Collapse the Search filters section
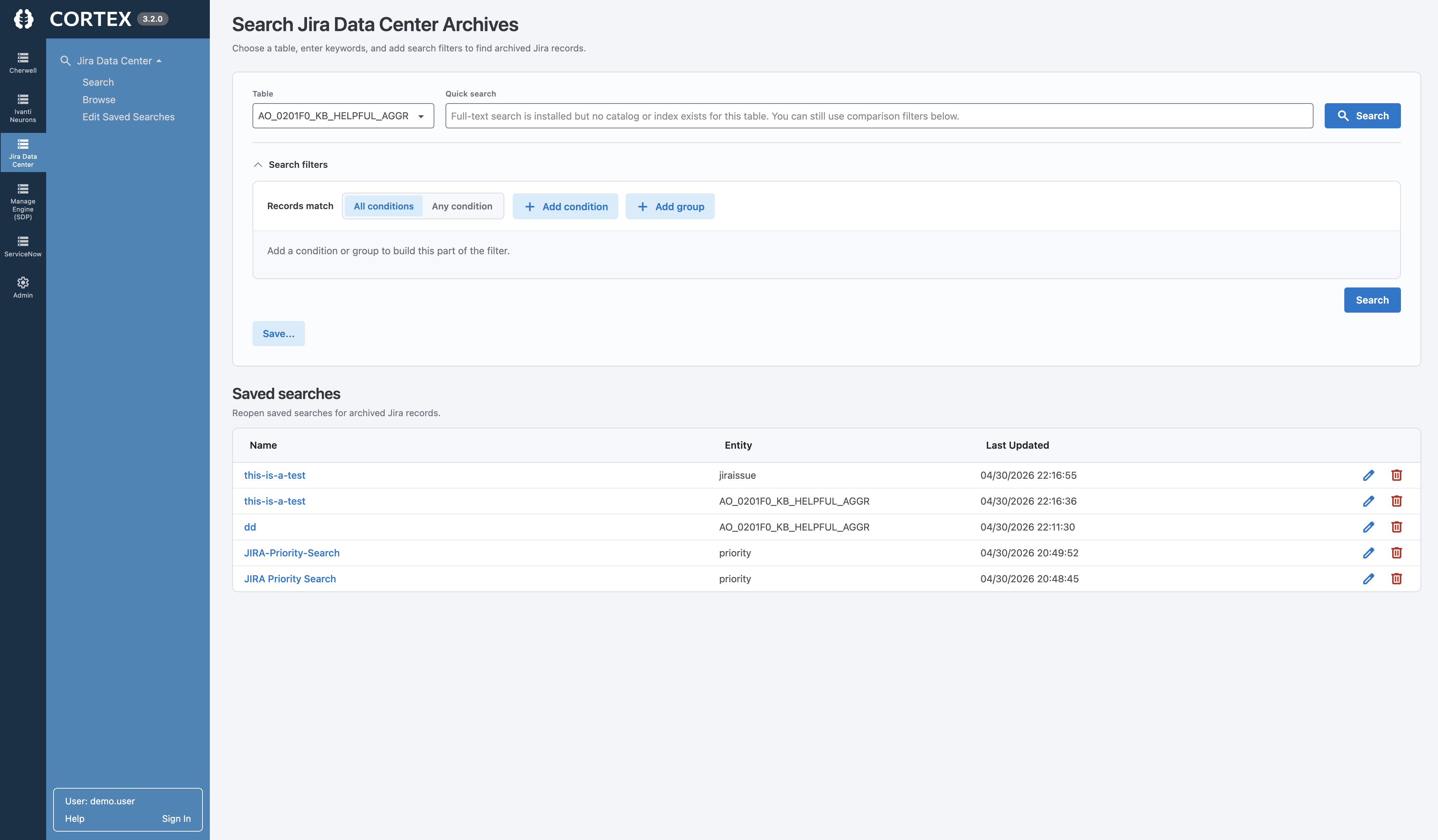The image size is (1438, 840). click(258, 164)
